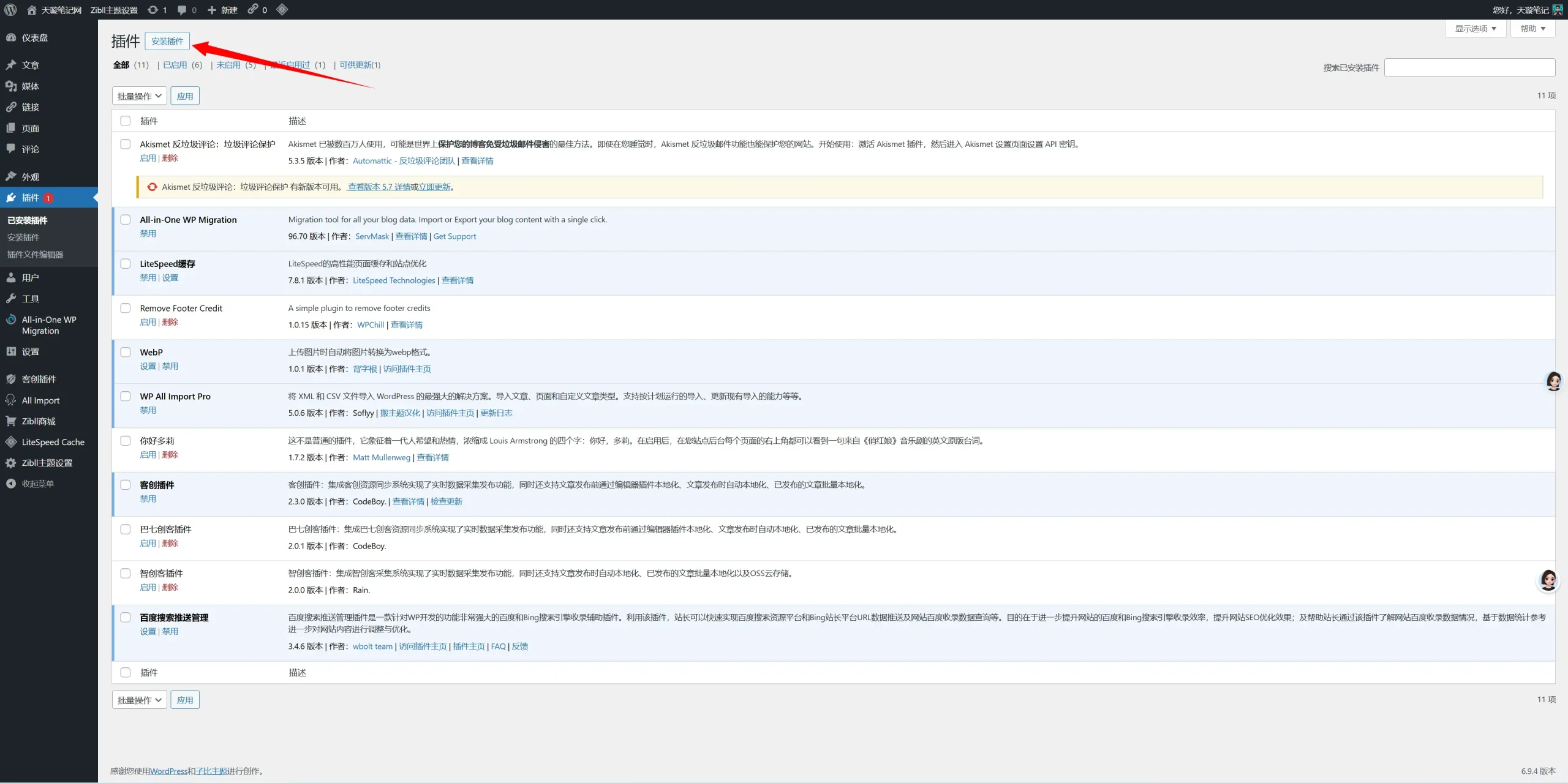
Task: Open the updates icon in admin bar
Action: [x=153, y=10]
